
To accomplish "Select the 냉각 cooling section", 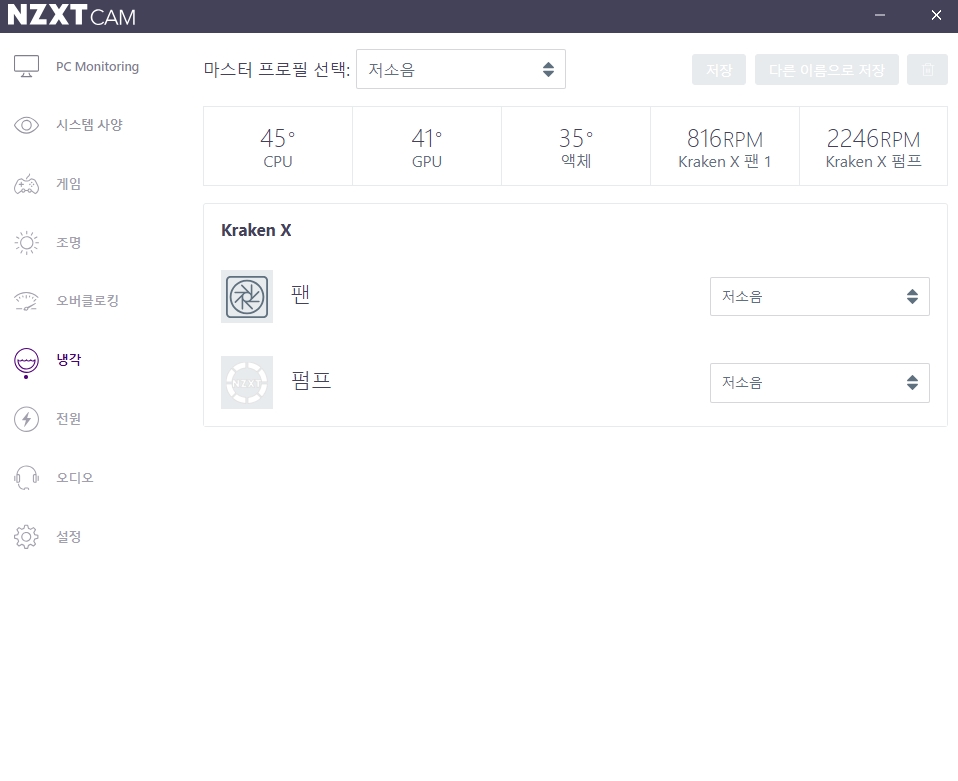I will [68, 360].
